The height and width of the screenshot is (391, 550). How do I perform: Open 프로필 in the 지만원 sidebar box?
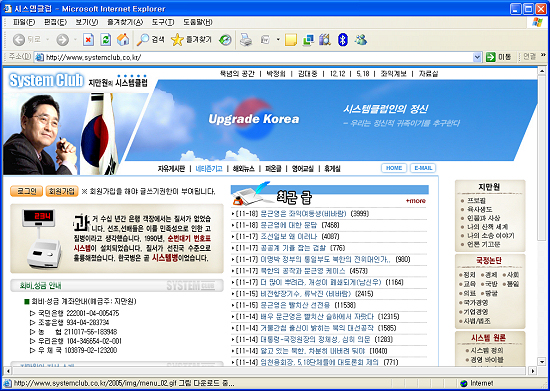[476, 201]
